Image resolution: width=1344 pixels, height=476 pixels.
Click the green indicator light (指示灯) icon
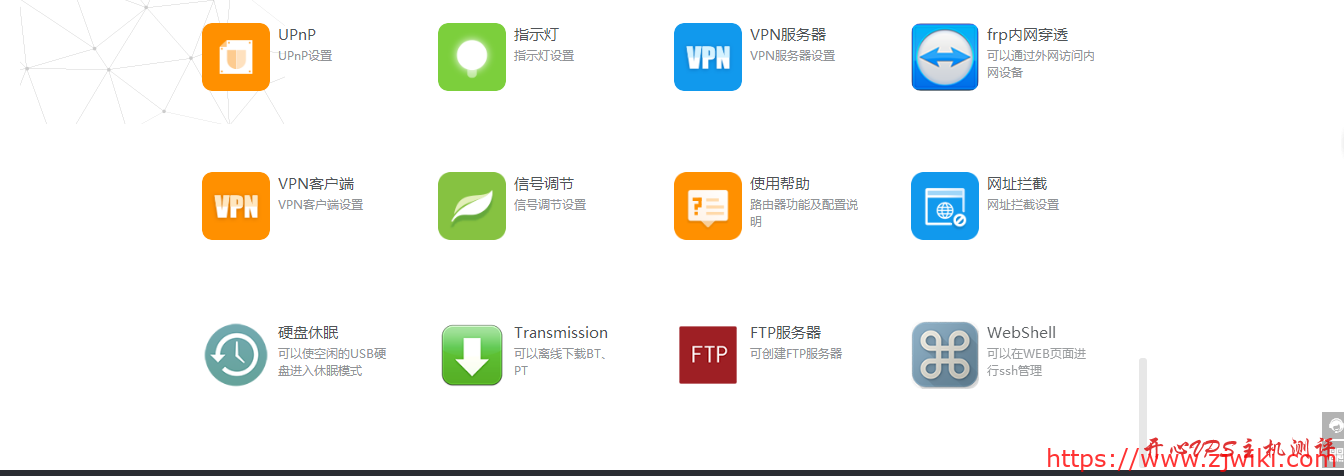pyautogui.click(x=472, y=57)
